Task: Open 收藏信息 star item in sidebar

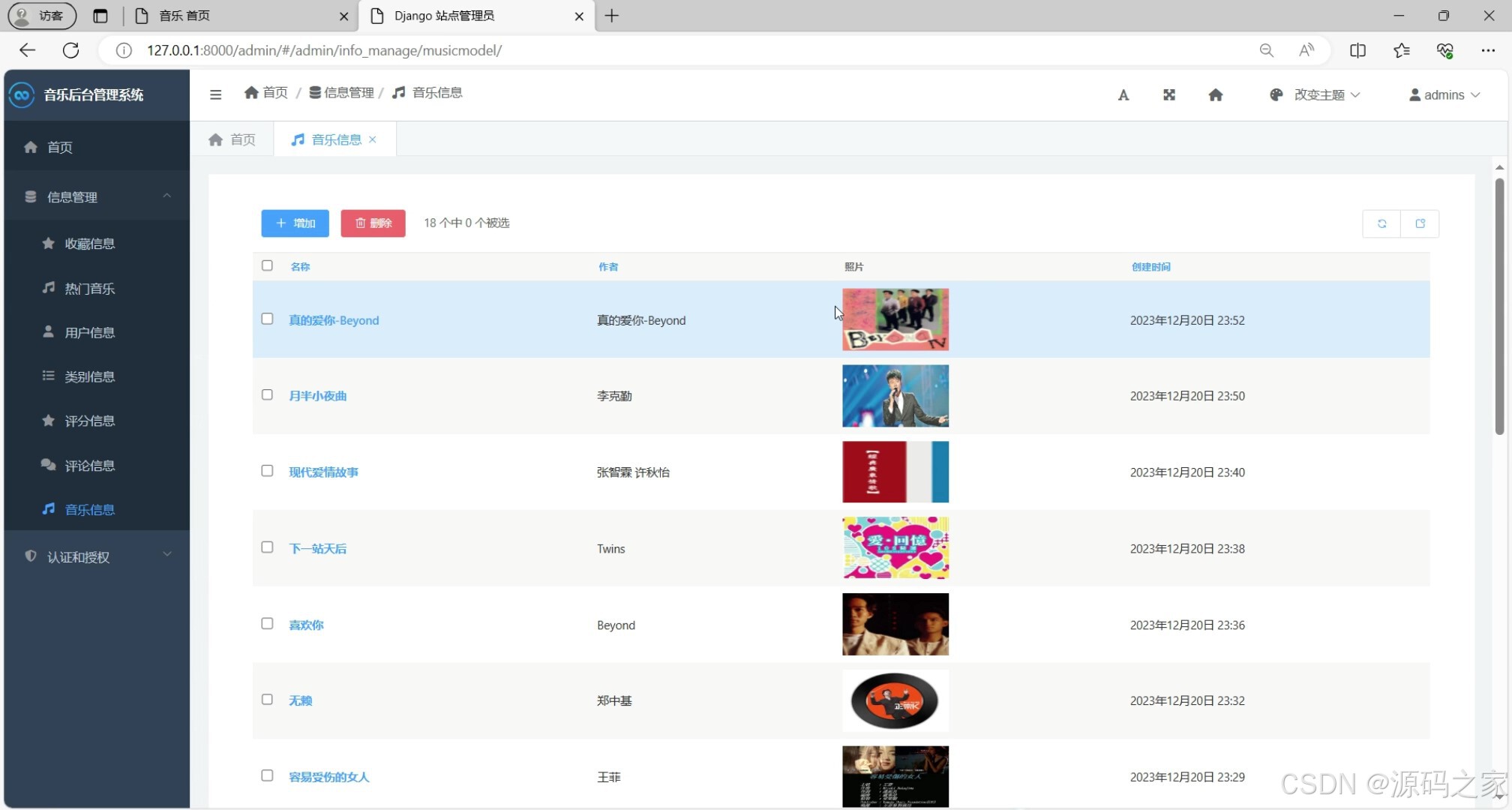Action: pyautogui.click(x=89, y=244)
